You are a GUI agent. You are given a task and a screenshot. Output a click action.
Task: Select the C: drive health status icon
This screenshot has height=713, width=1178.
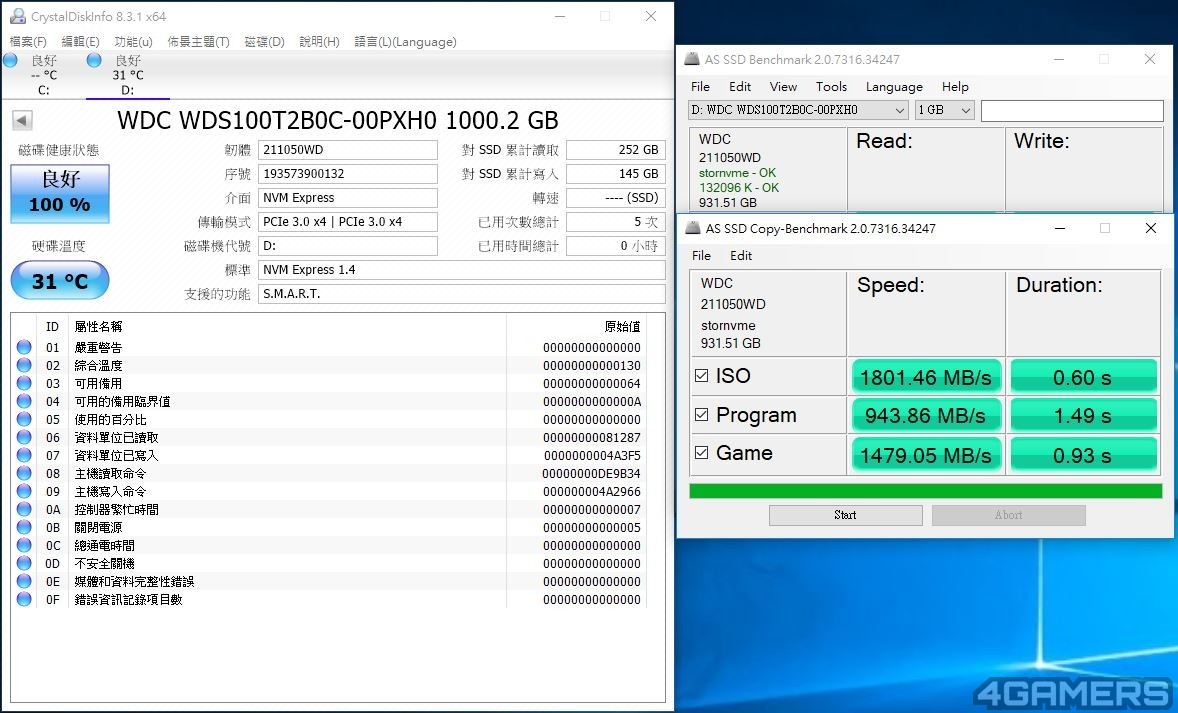pyautogui.click(x=11, y=60)
